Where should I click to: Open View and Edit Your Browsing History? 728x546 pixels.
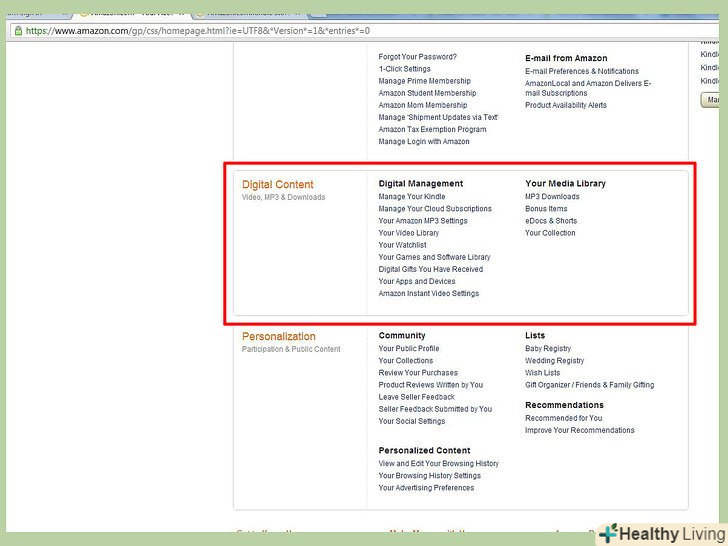[439, 463]
